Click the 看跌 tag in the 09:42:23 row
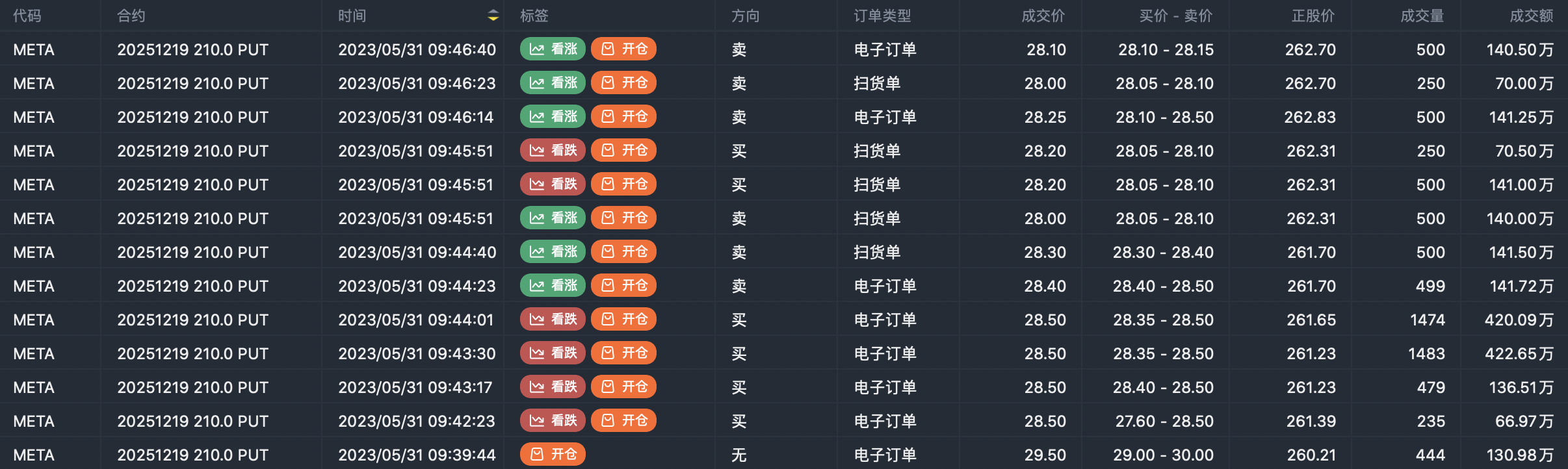This screenshot has width=1568, height=469. (553, 420)
